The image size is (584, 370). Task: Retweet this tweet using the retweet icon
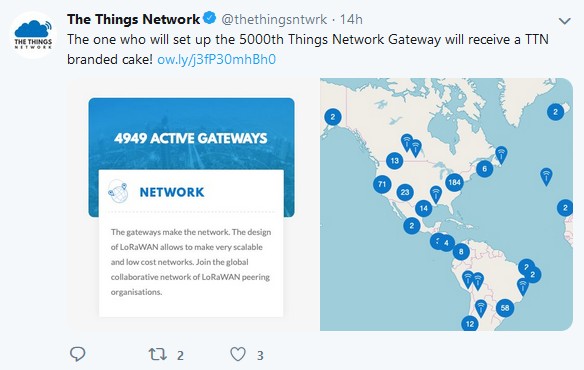click(x=158, y=354)
